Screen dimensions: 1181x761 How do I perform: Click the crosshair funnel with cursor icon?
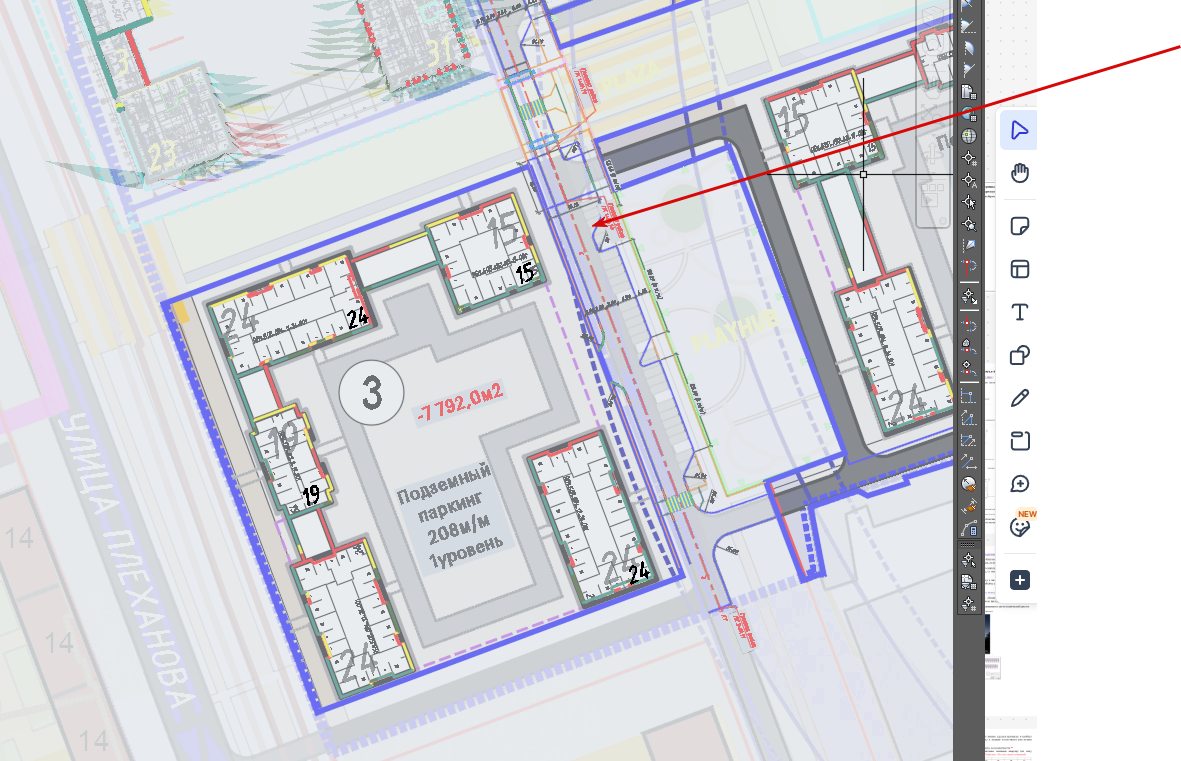[969, 560]
